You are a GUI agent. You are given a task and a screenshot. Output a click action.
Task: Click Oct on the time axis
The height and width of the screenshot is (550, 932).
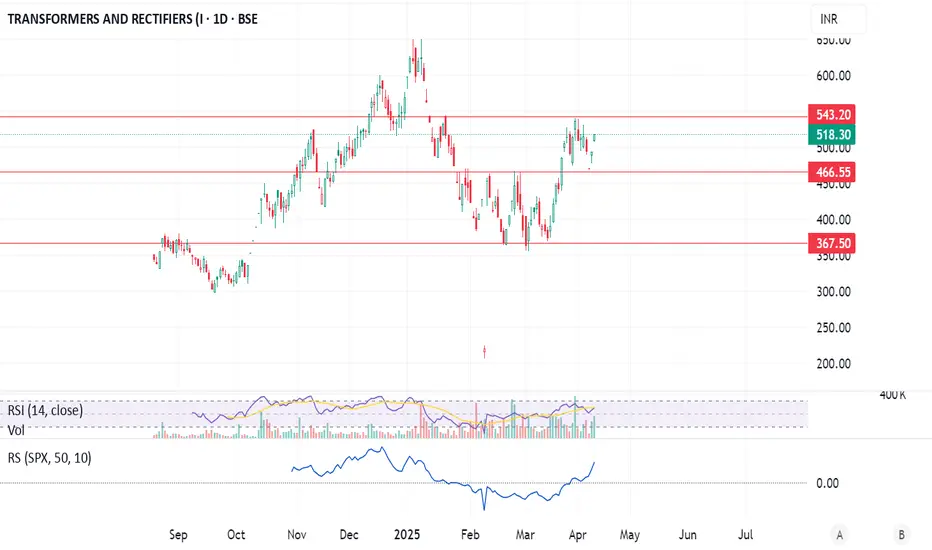[x=236, y=535]
